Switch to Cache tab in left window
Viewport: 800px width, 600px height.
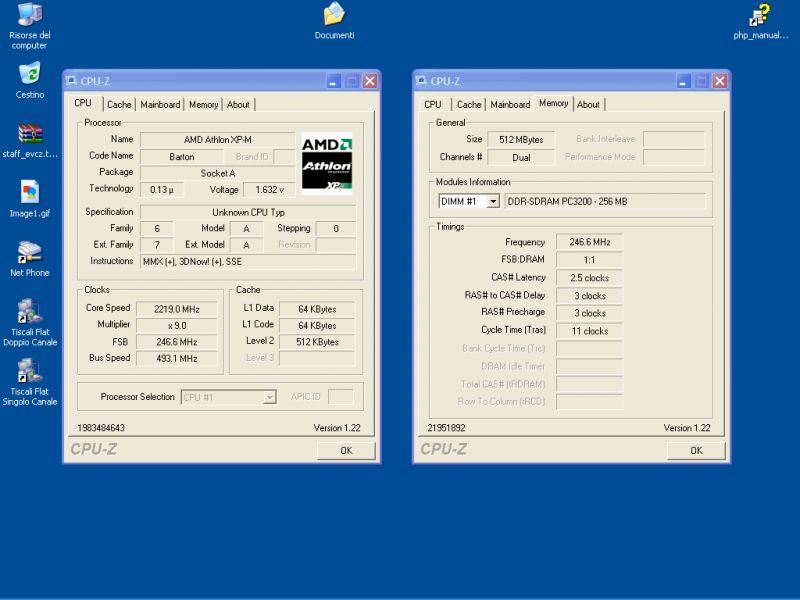[x=119, y=105]
